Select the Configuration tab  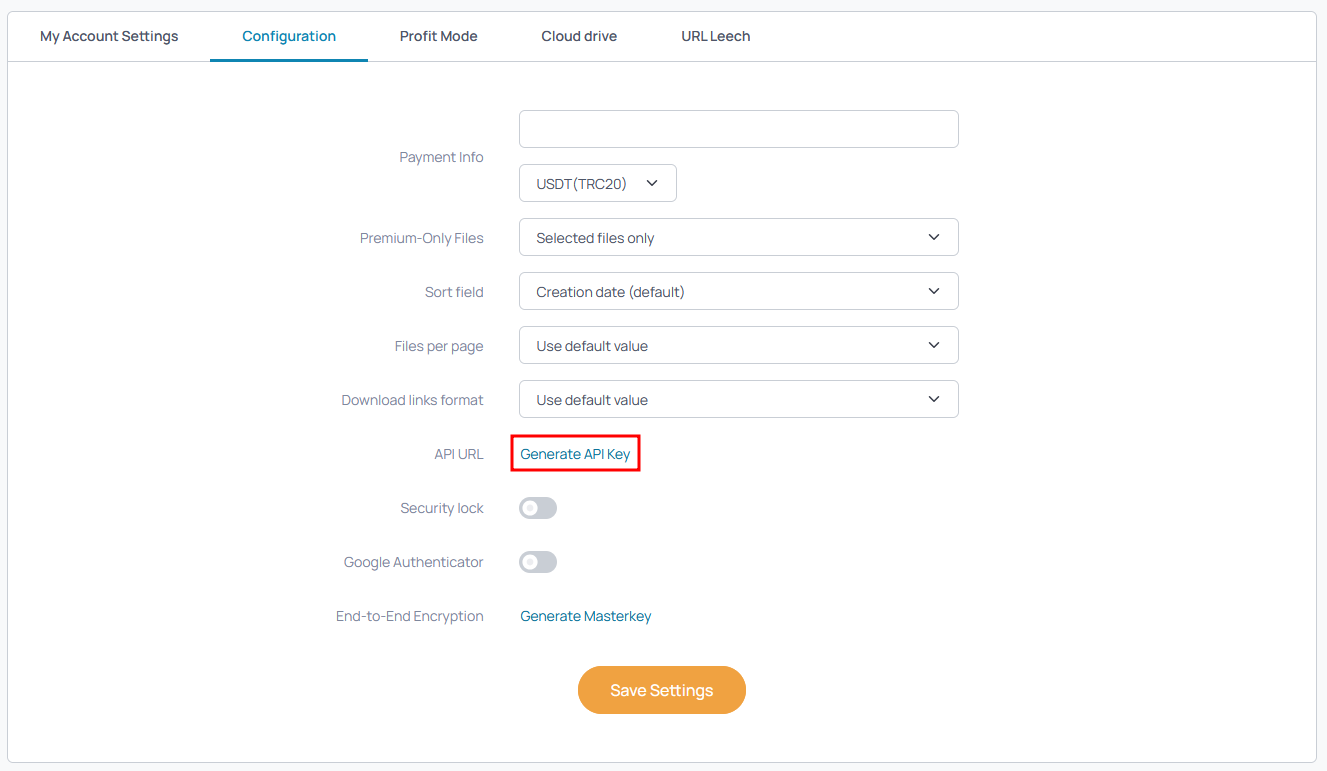289,36
